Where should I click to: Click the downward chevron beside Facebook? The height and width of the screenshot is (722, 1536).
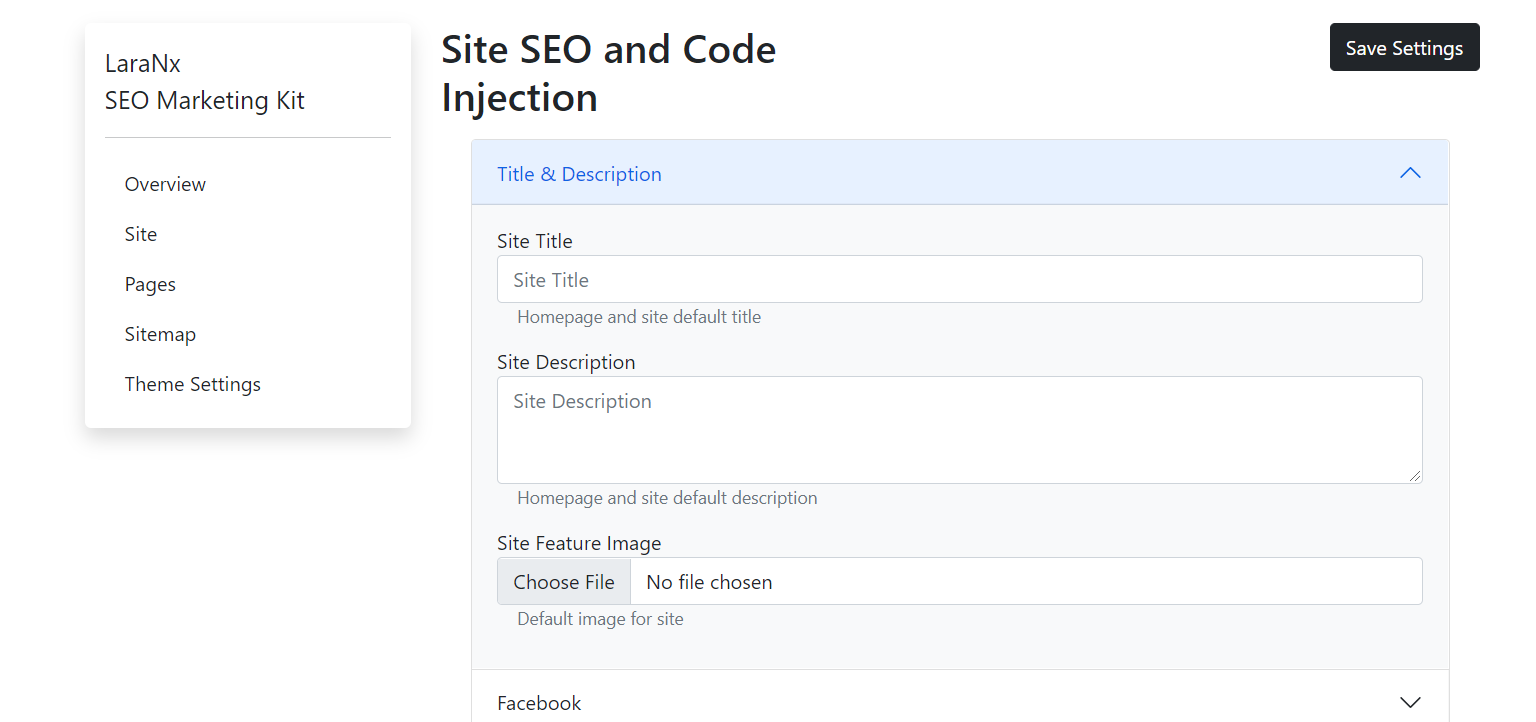tap(1410, 702)
